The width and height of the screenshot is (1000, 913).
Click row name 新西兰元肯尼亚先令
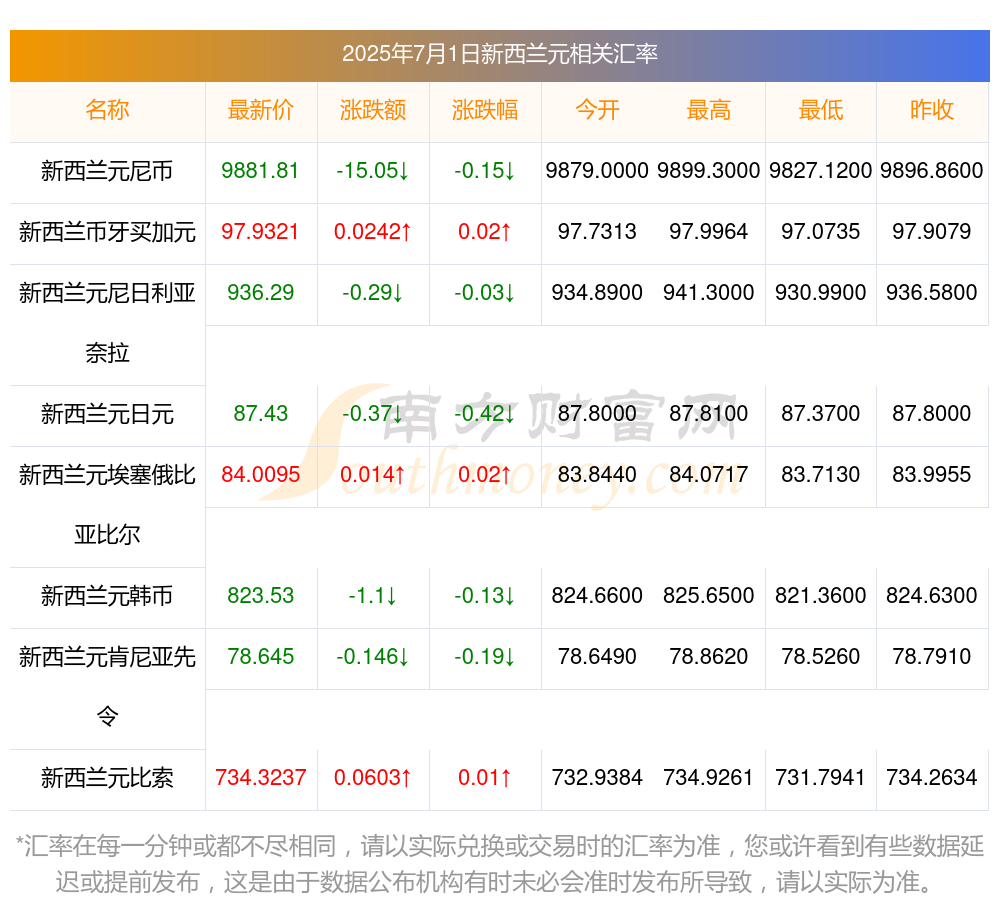pos(107,687)
